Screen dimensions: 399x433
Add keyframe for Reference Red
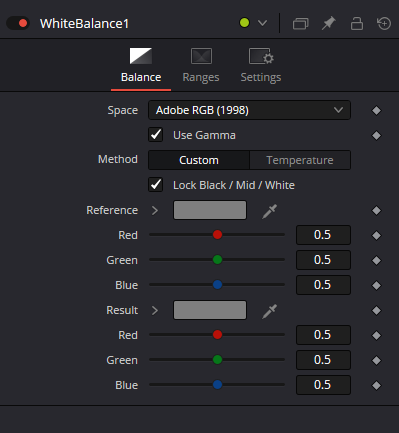pyautogui.click(x=376, y=235)
